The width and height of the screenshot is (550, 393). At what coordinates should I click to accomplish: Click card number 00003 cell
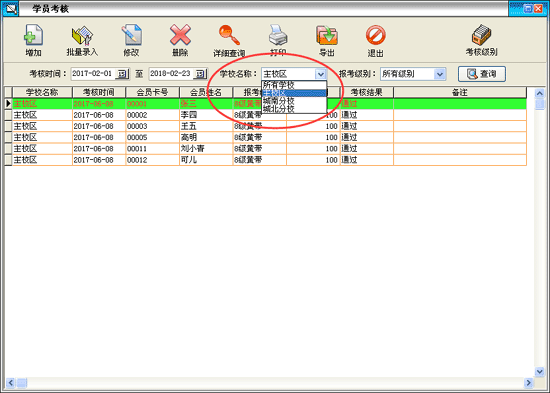point(152,126)
